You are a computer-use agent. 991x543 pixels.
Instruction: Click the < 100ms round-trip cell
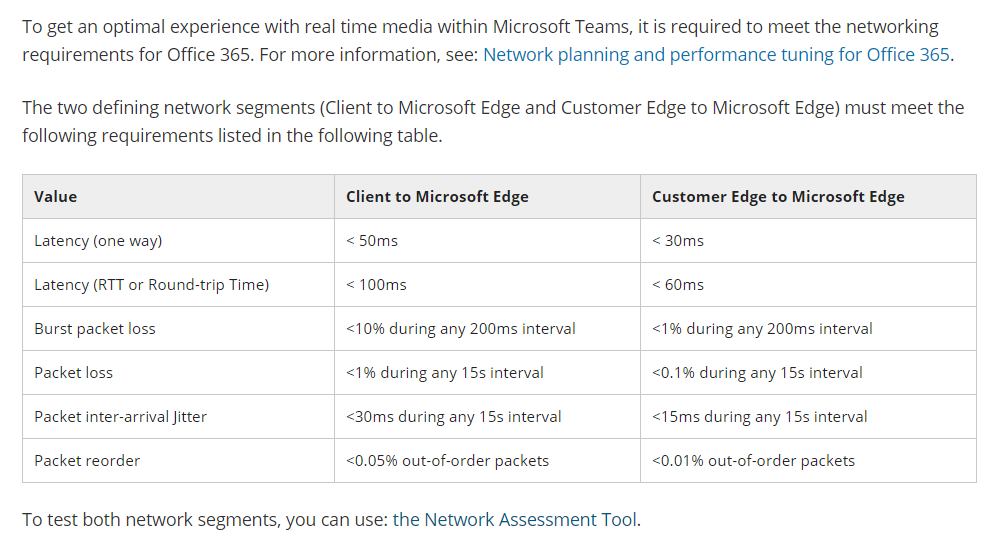pos(376,285)
